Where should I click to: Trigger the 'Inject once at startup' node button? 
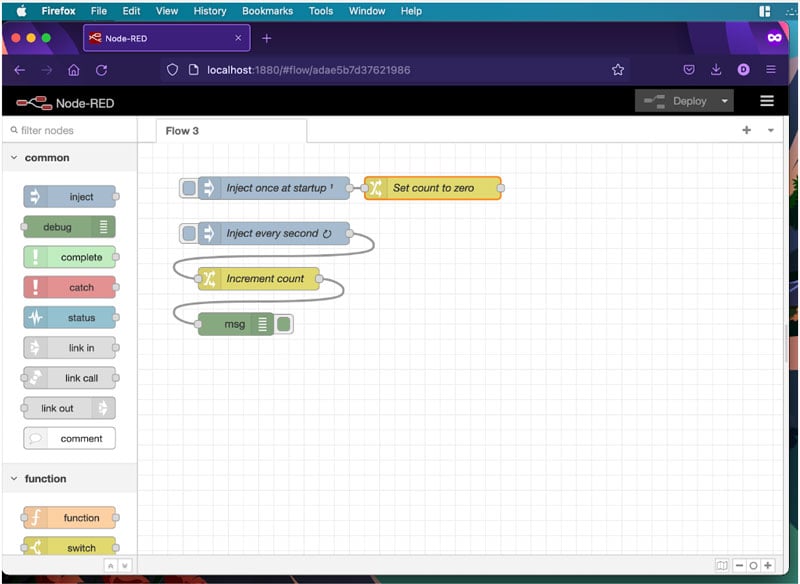pos(188,188)
